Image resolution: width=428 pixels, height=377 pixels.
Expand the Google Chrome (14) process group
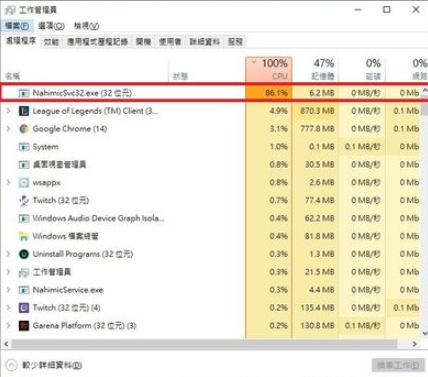click(x=8, y=129)
